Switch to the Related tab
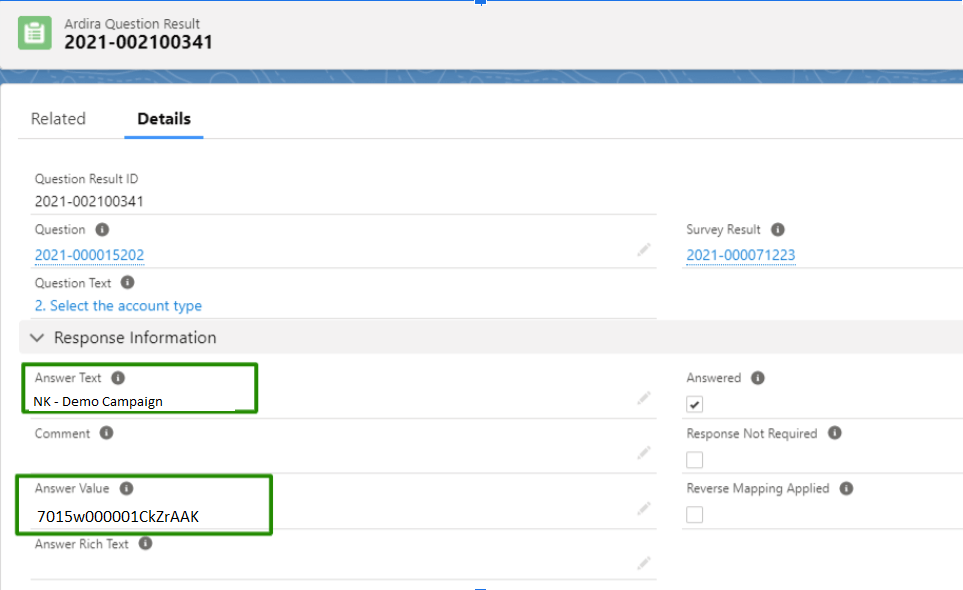963x590 pixels. pyautogui.click(x=58, y=118)
